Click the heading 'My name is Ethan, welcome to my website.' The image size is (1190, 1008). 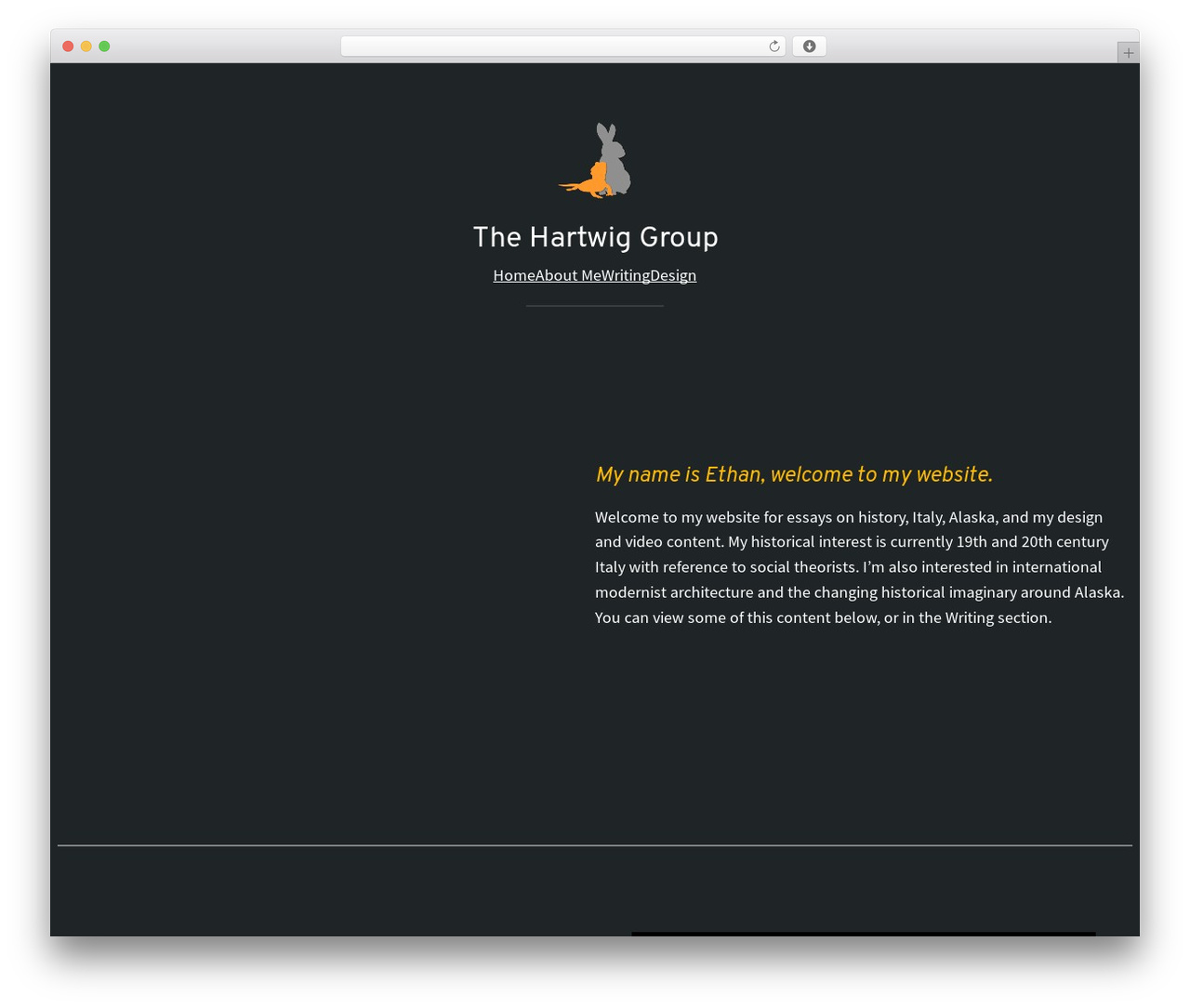[x=794, y=474]
